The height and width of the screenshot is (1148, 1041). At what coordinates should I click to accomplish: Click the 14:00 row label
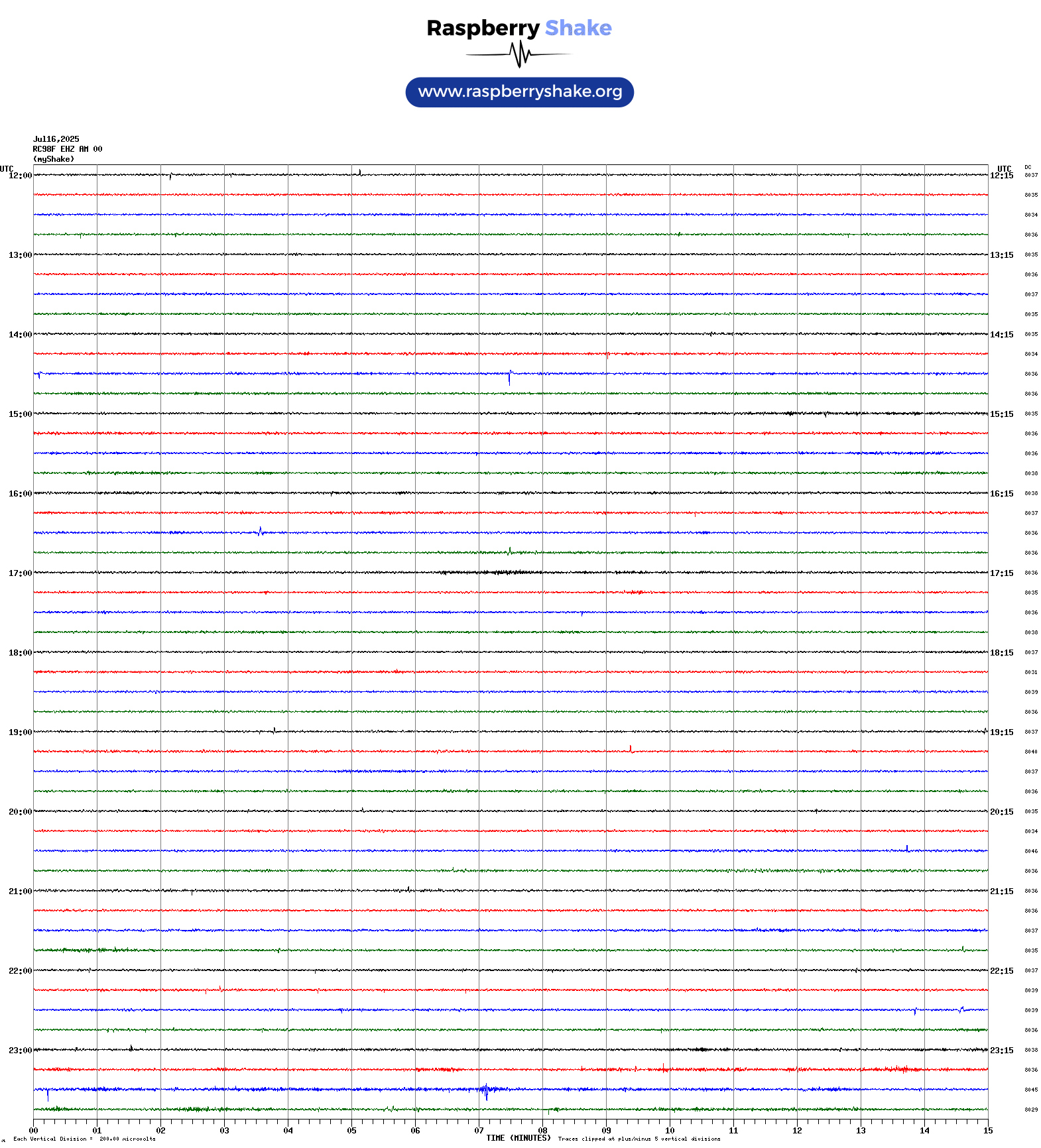coord(20,335)
